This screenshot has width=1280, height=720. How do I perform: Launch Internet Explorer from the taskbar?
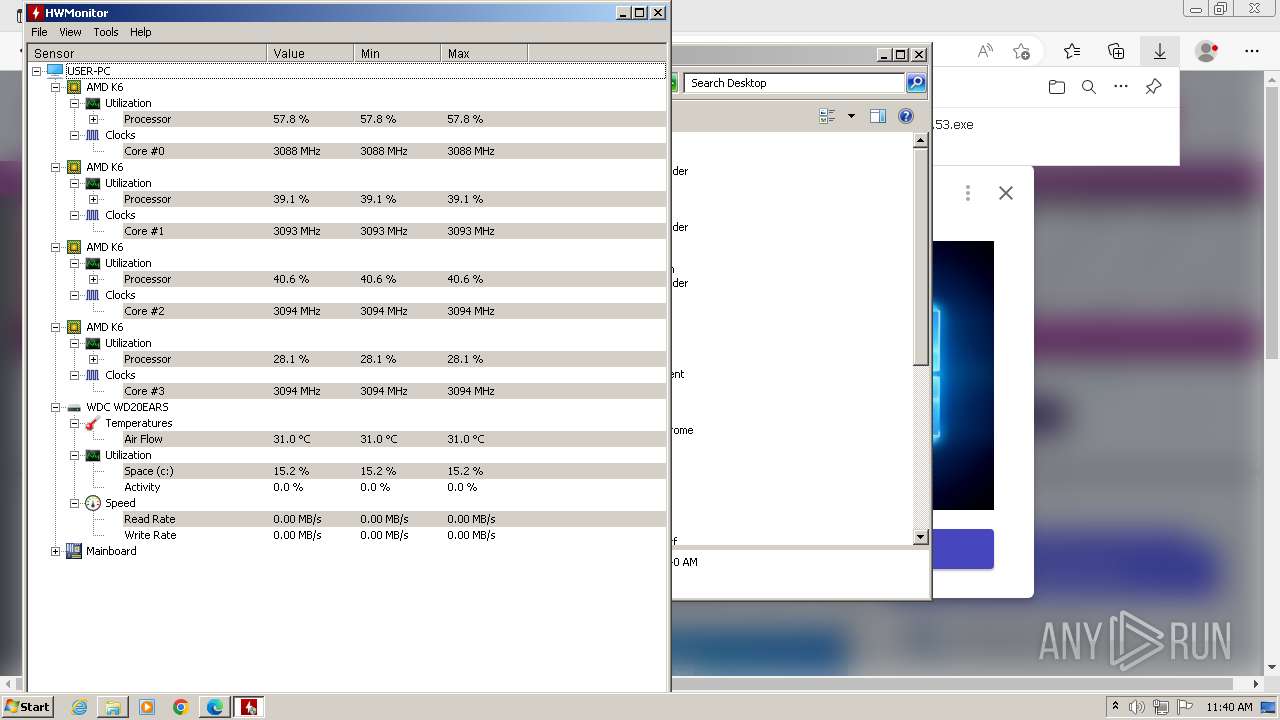pos(79,707)
